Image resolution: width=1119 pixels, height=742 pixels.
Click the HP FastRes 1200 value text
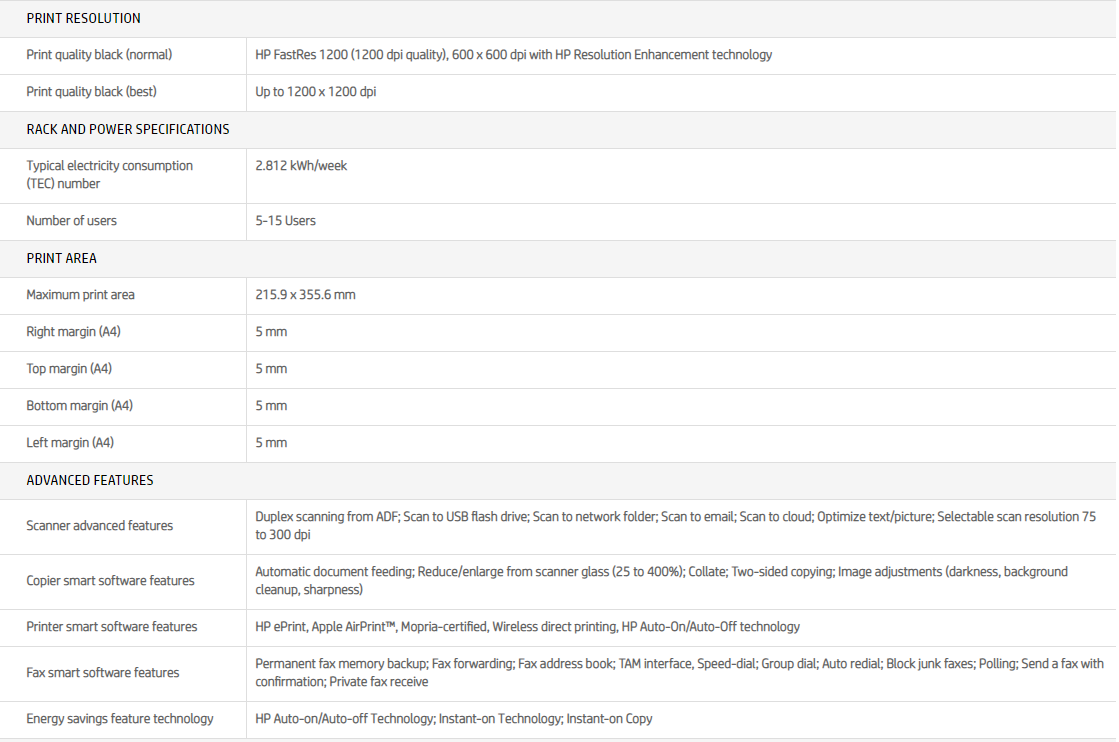click(x=513, y=55)
